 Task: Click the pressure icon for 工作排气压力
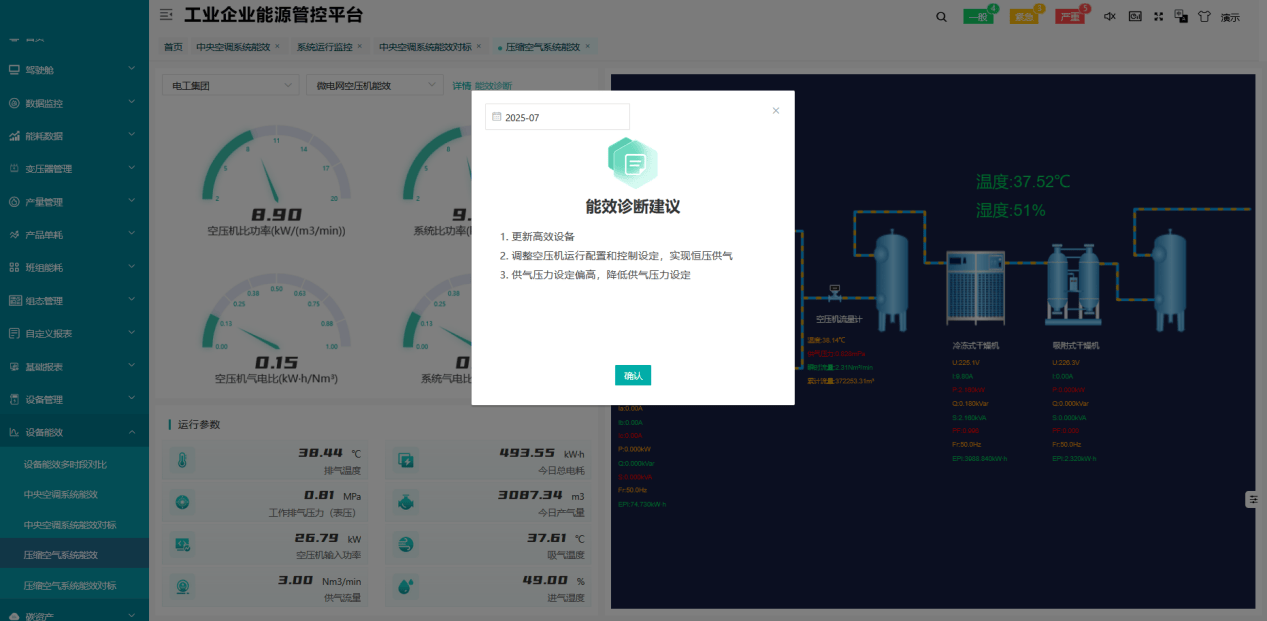tap(182, 503)
